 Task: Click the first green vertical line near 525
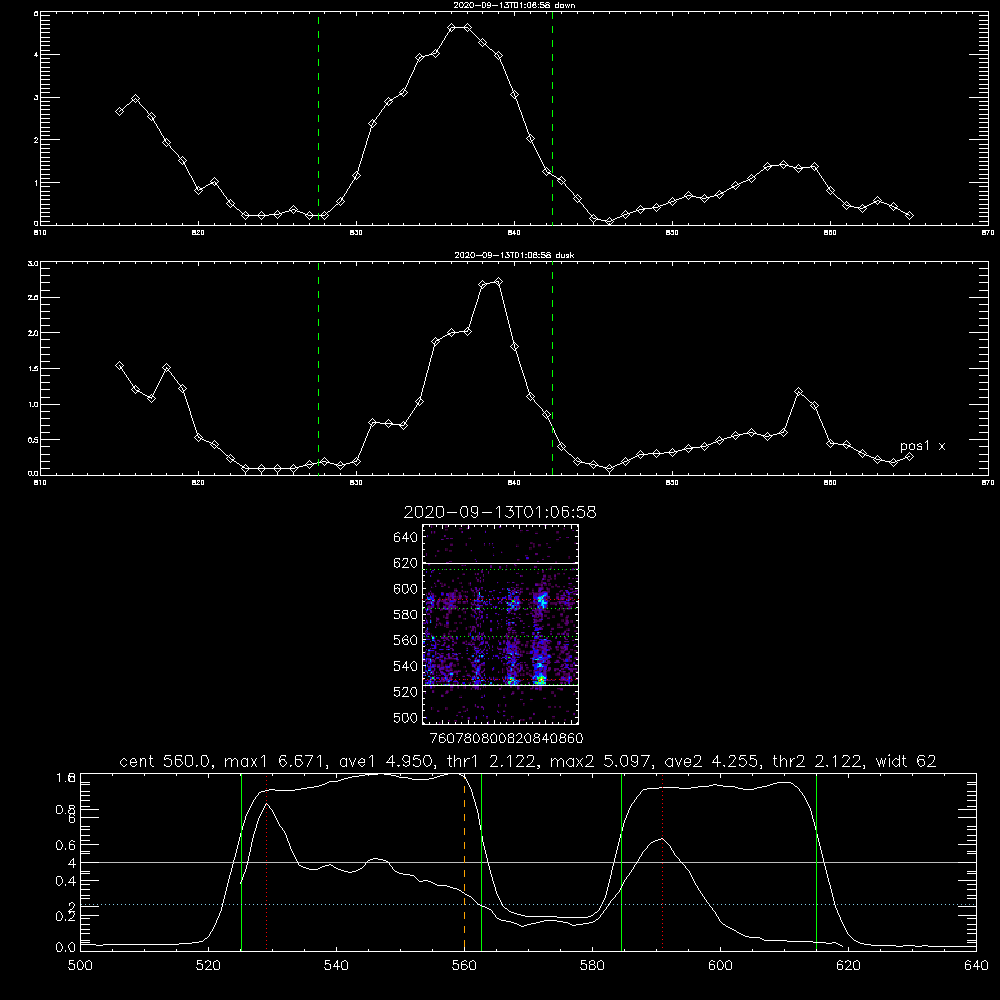click(x=241, y=862)
